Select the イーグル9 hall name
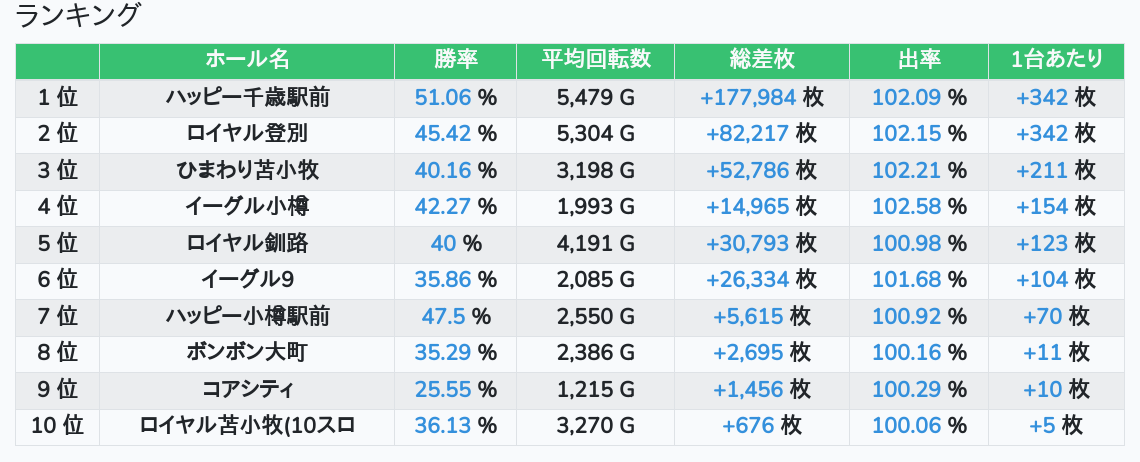The image size is (1140, 462). pyautogui.click(x=247, y=280)
